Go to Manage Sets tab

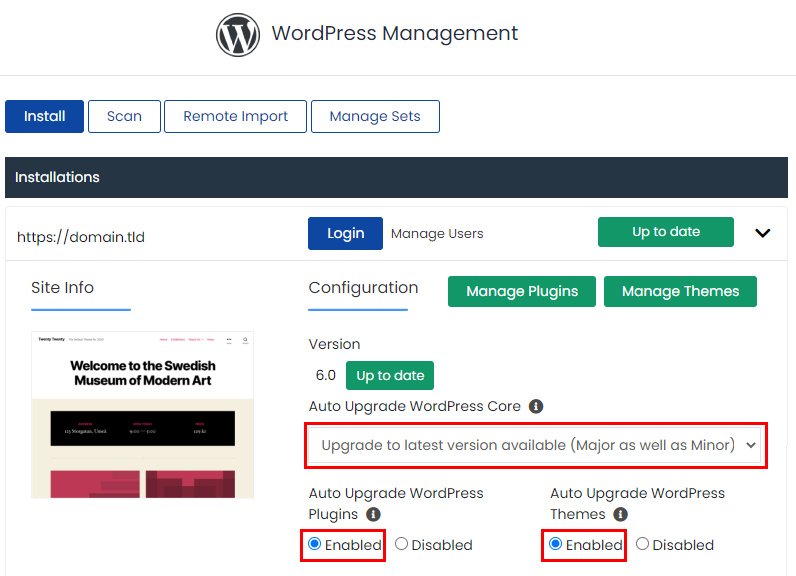click(x=375, y=116)
